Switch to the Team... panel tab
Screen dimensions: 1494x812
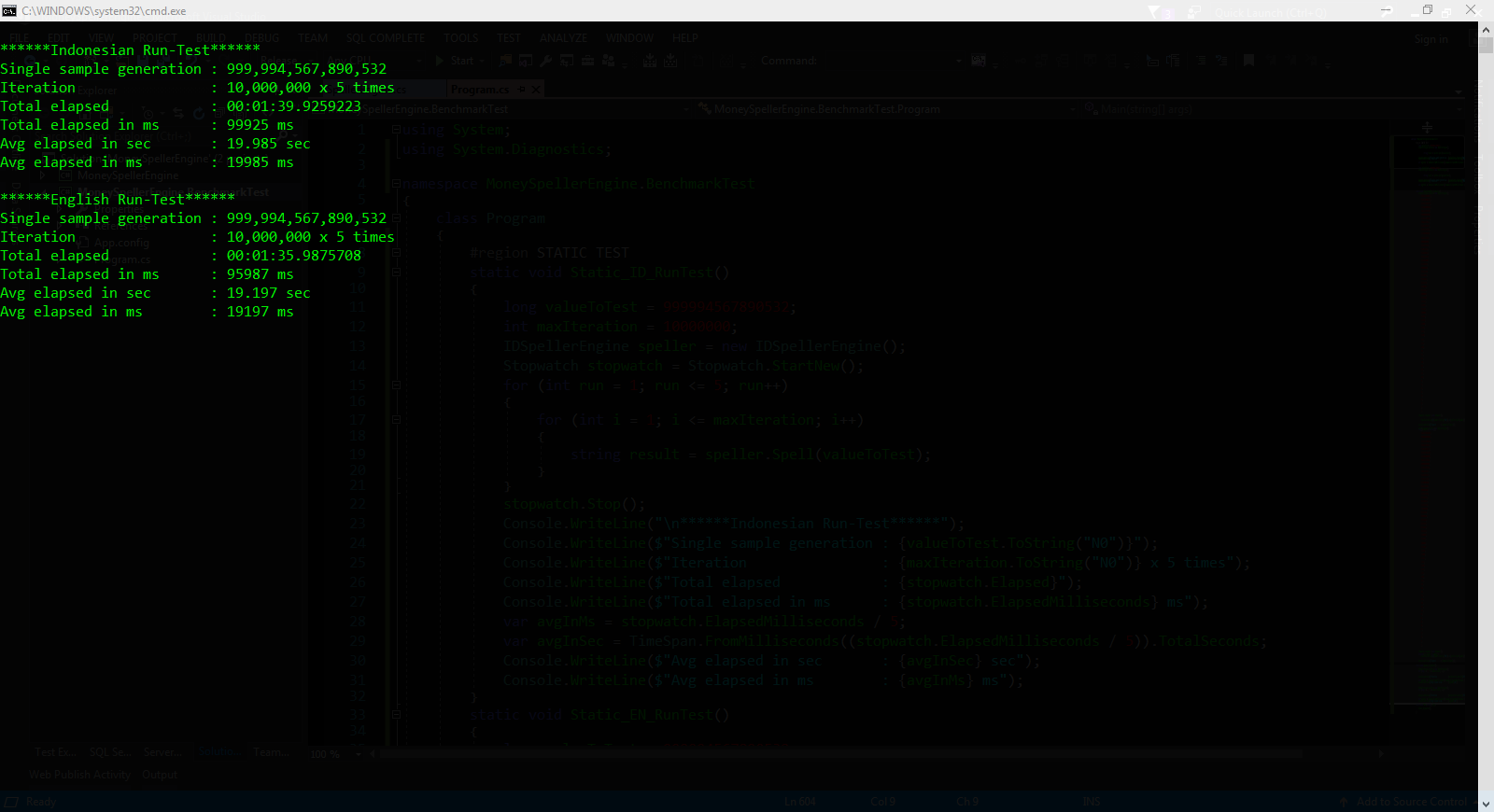(x=271, y=752)
